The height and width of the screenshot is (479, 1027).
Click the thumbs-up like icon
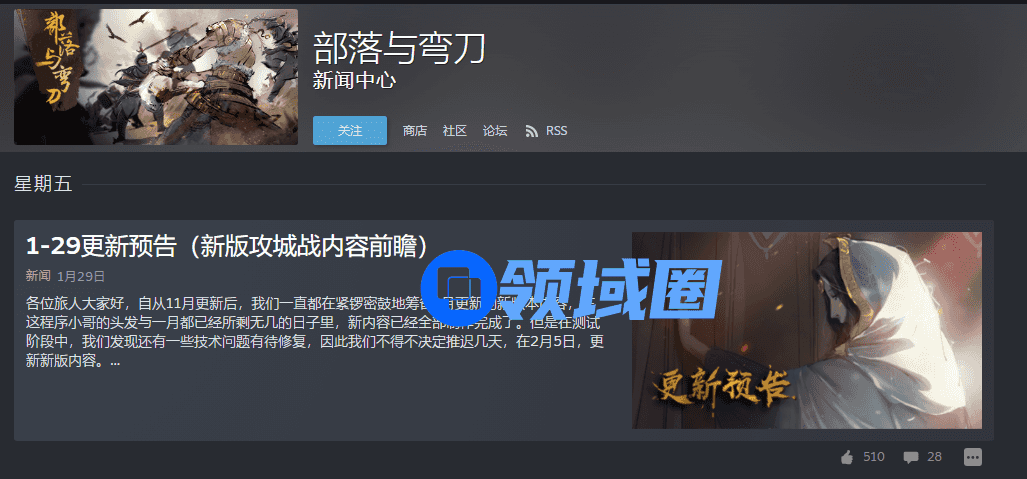847,457
